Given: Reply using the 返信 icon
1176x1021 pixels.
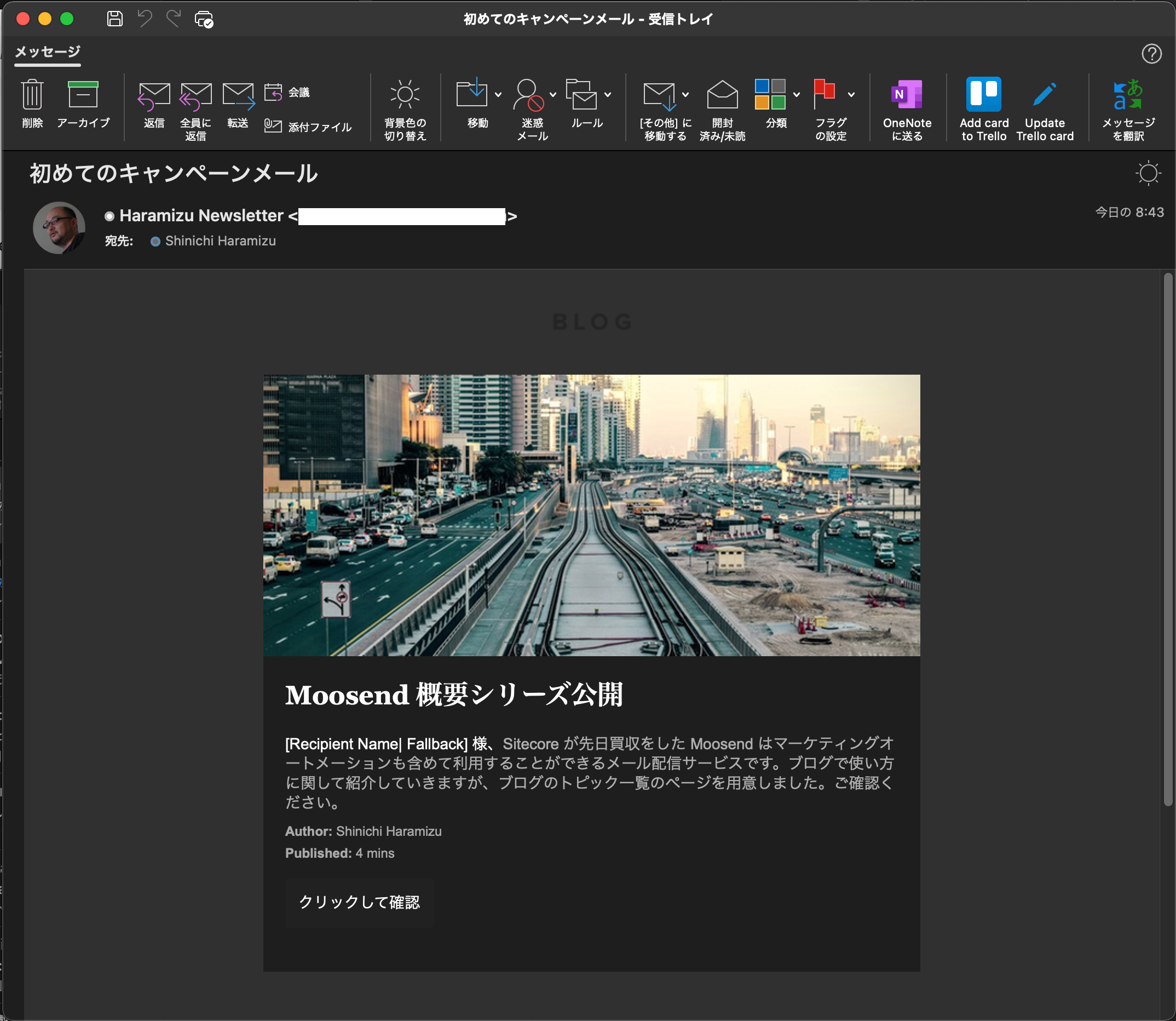Looking at the screenshot, I should pos(154,96).
